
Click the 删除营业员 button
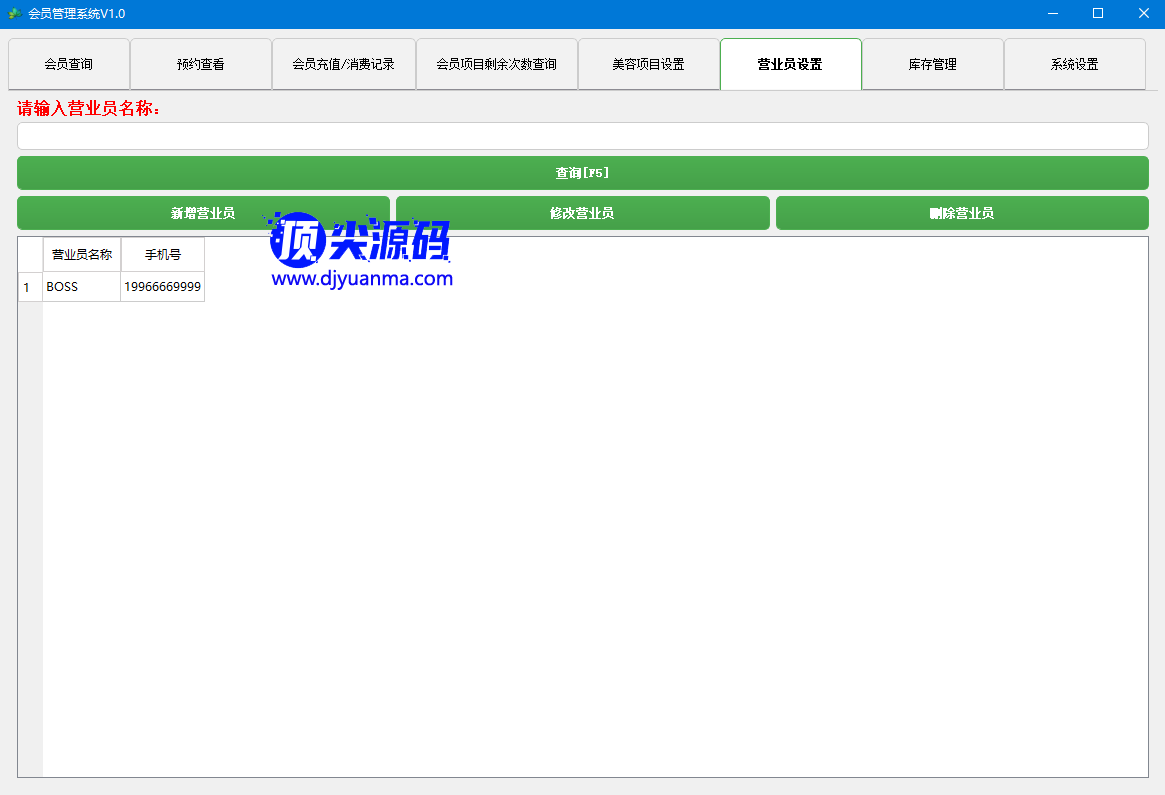tap(962, 213)
